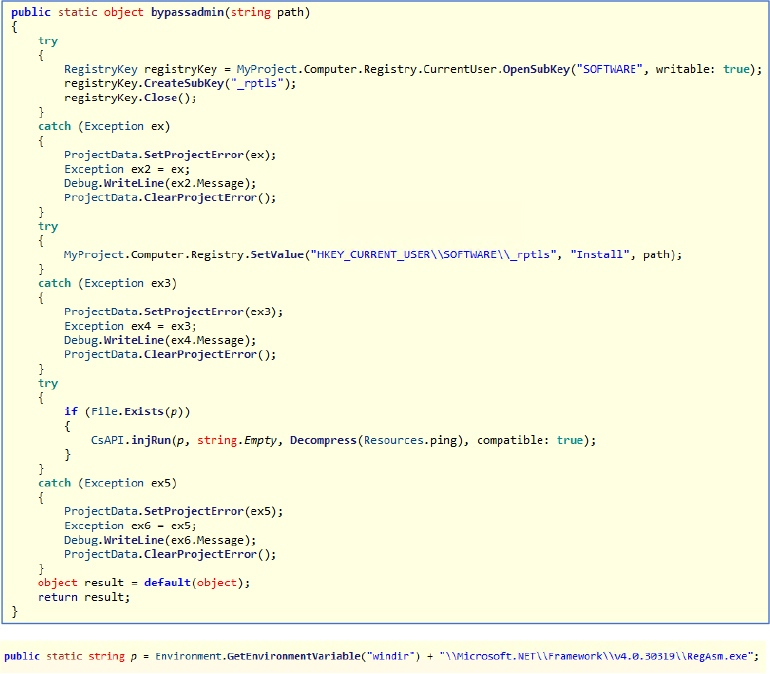
Task: Click 'RegistryKey registryKey' variable declaration
Action: tap(140, 69)
